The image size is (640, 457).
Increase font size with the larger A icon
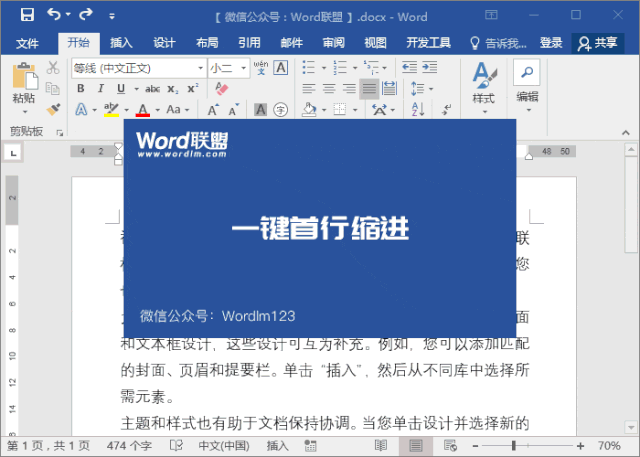213,109
